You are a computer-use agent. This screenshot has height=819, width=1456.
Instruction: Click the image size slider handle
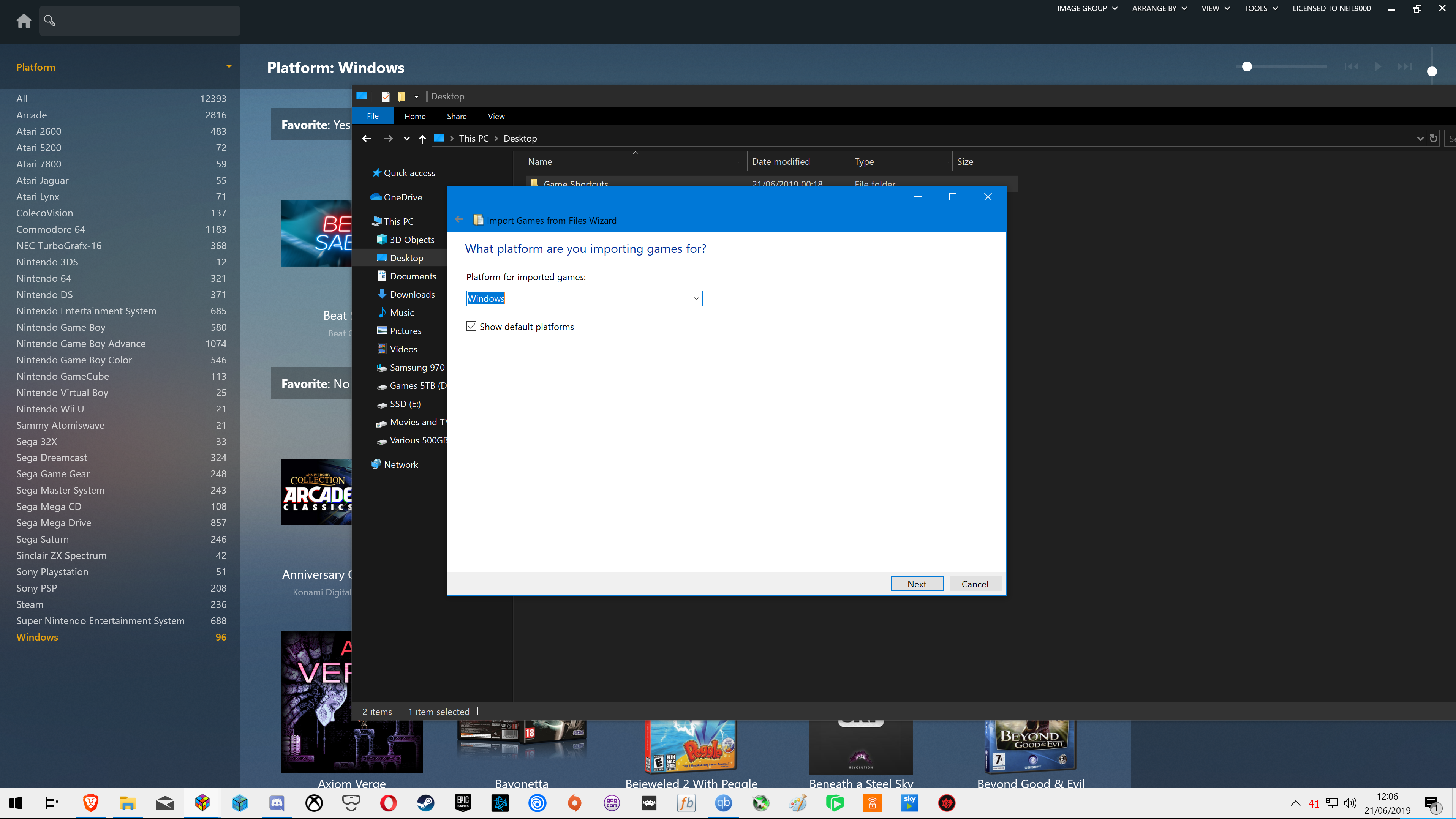tap(1247, 67)
